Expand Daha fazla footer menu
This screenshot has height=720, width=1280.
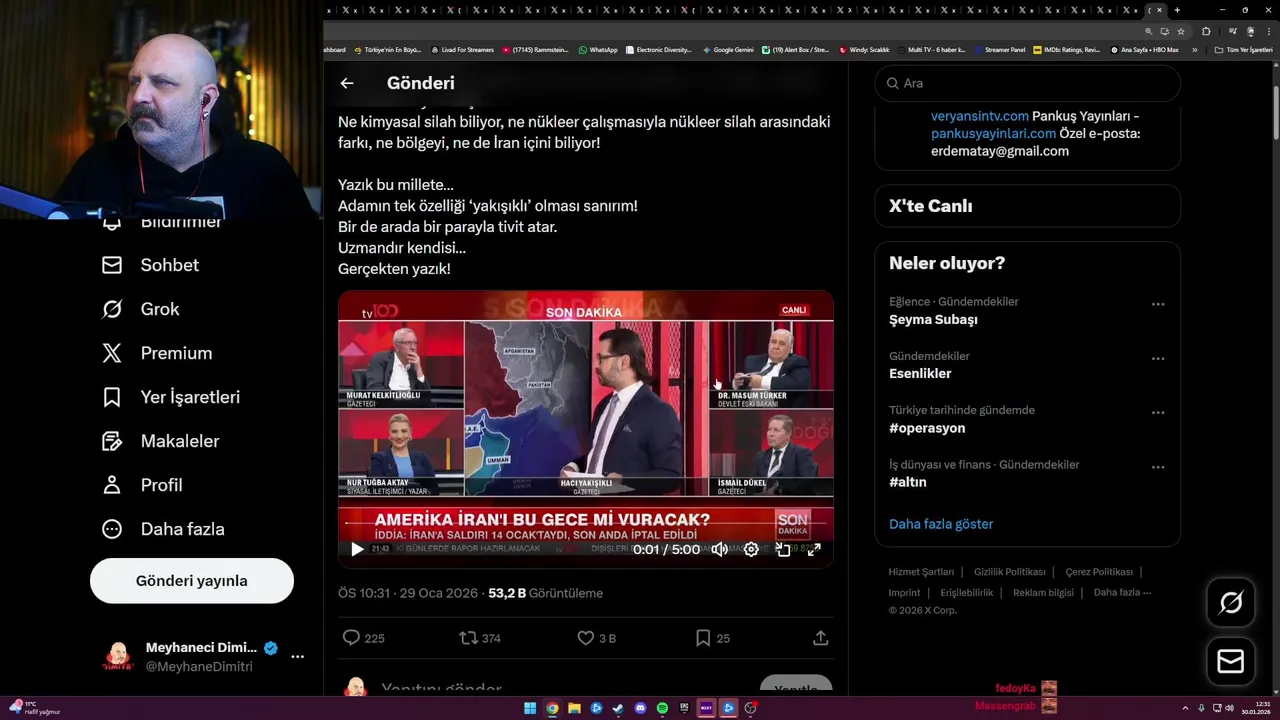(x=1122, y=592)
